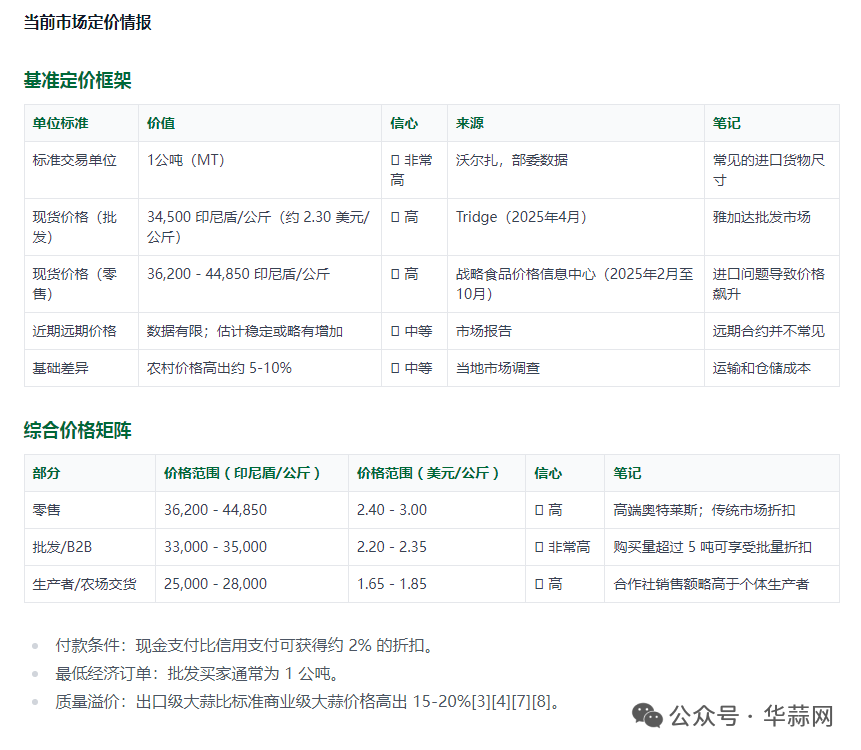Image resolution: width=861 pixels, height=750 pixels.
Task: Click the confidence icon in the 近期远期价格 row
Action: 395,331
